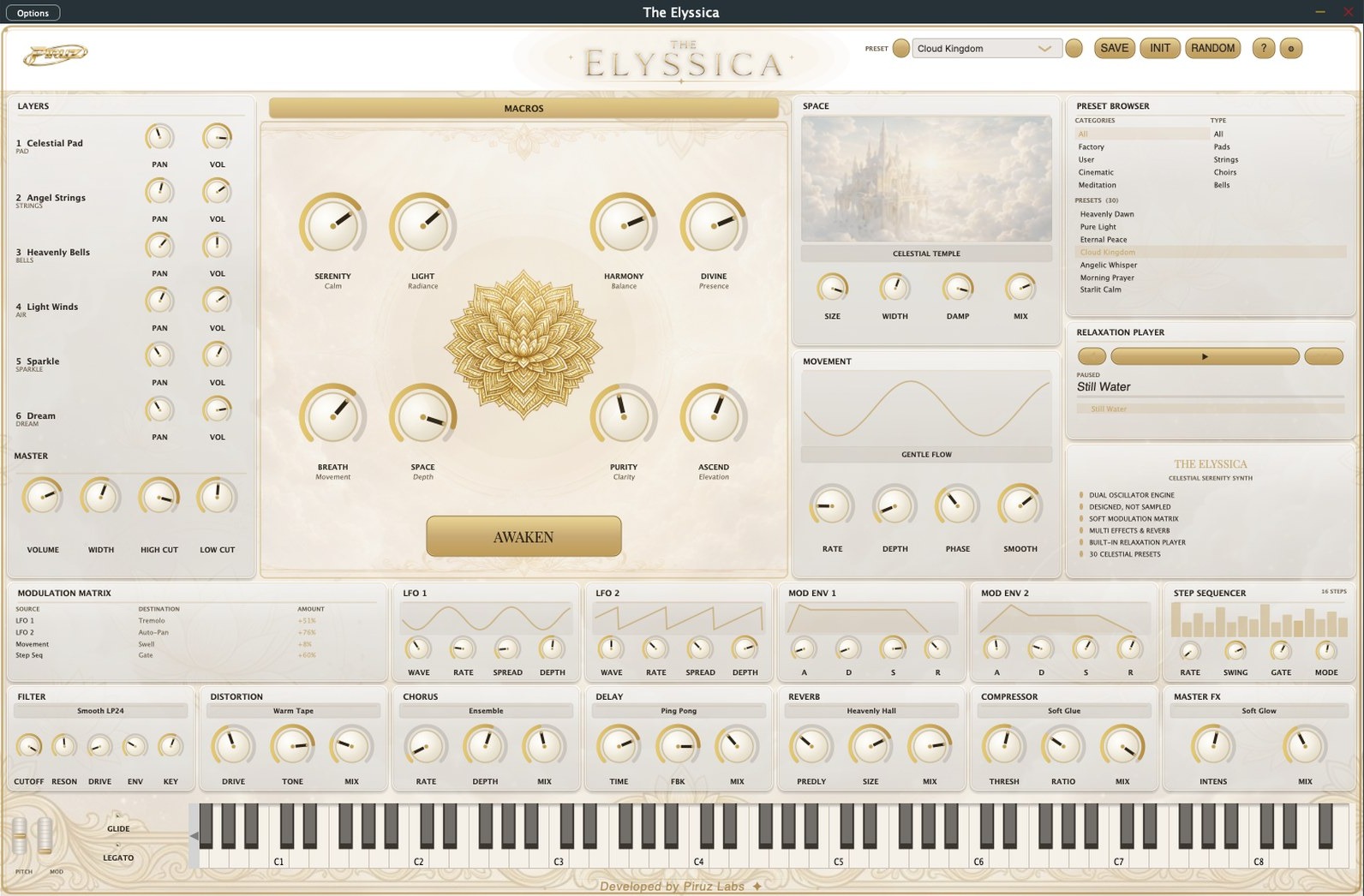Screen dimensions: 1364x896
Task: Open the Cloud Kingdom preset dropdown
Action: (x=987, y=49)
